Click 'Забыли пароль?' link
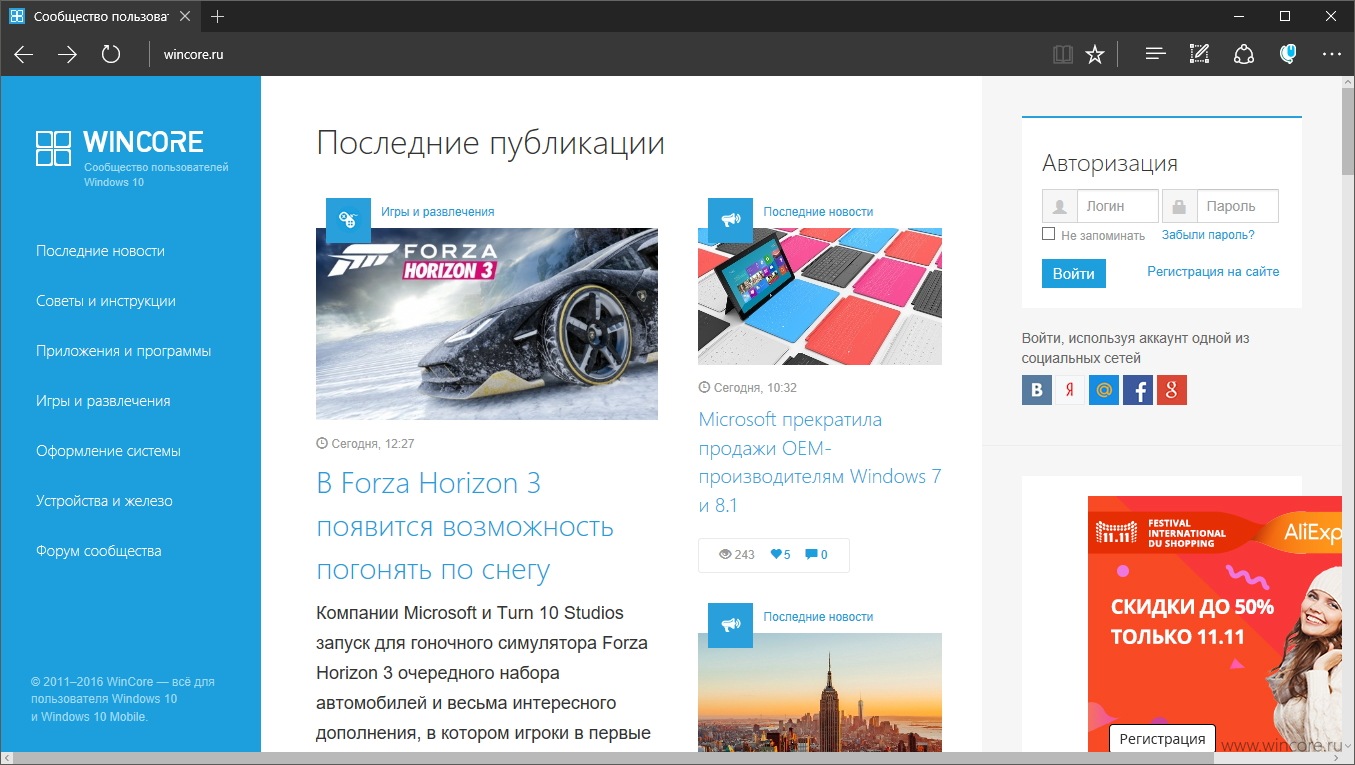The image size is (1355, 765). [1208, 235]
